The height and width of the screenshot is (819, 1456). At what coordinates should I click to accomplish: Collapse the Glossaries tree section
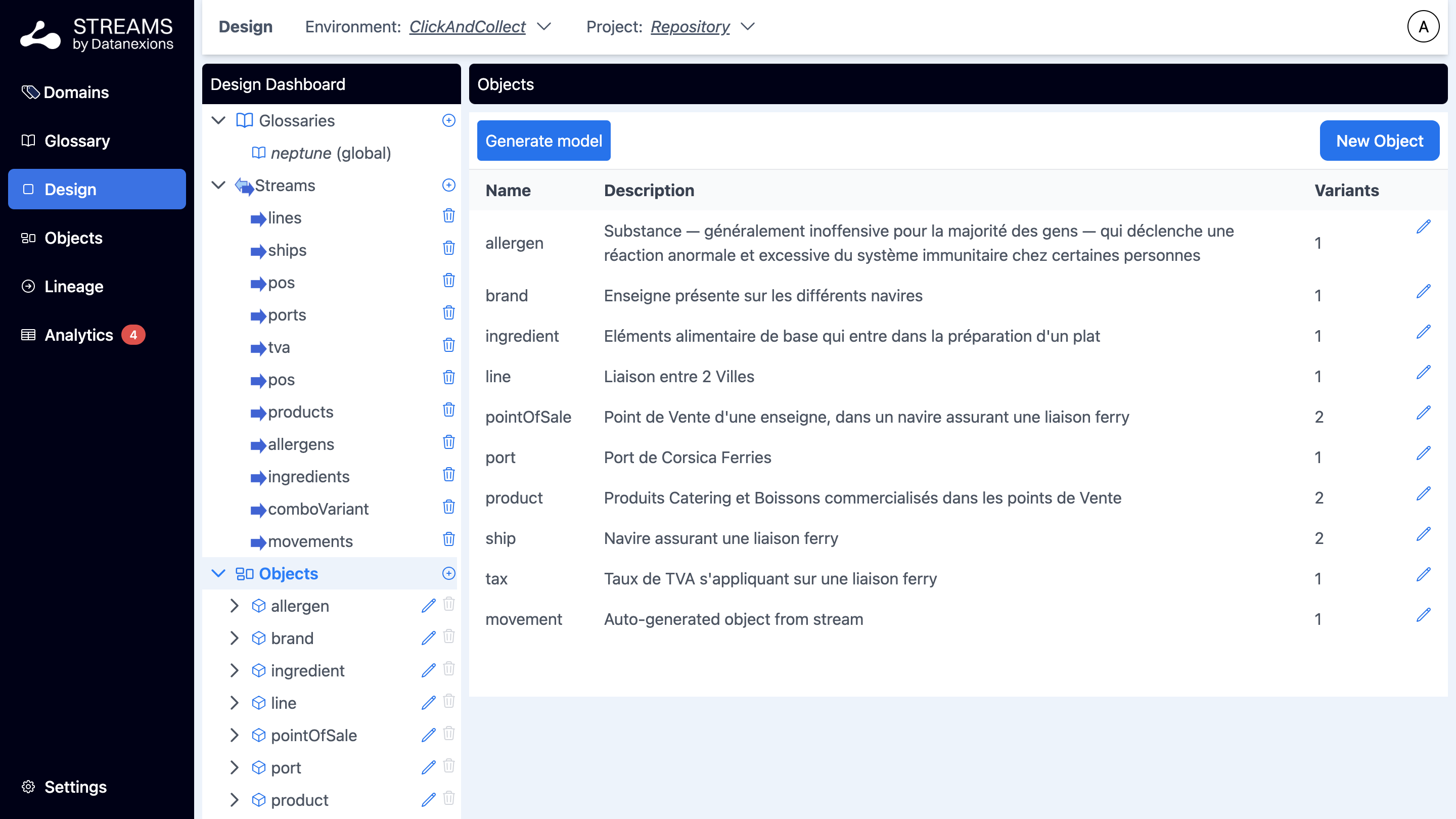pyautogui.click(x=219, y=120)
